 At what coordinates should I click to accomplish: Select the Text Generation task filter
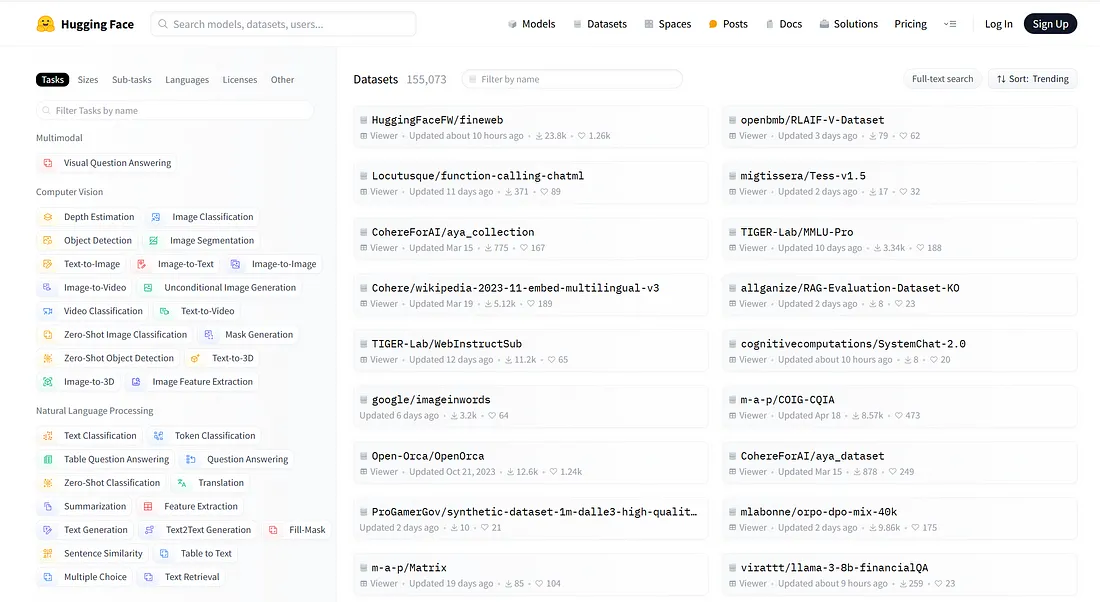86,530
